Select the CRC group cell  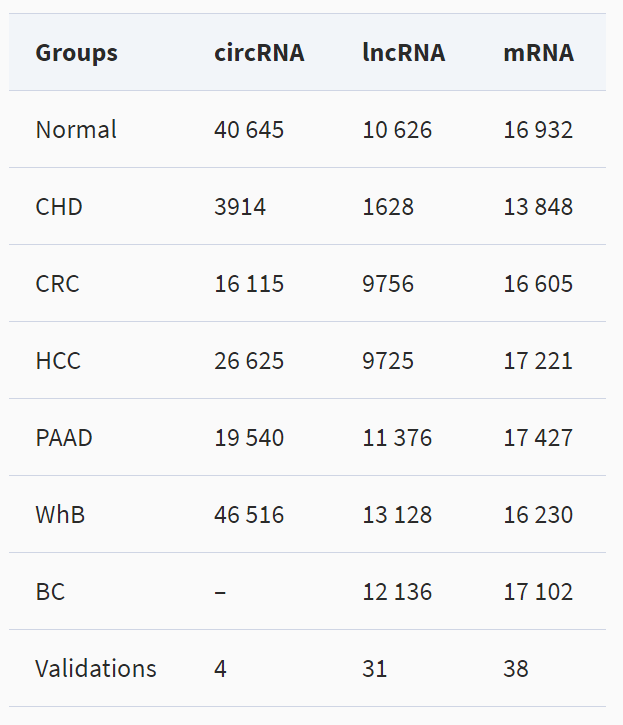[57, 283]
